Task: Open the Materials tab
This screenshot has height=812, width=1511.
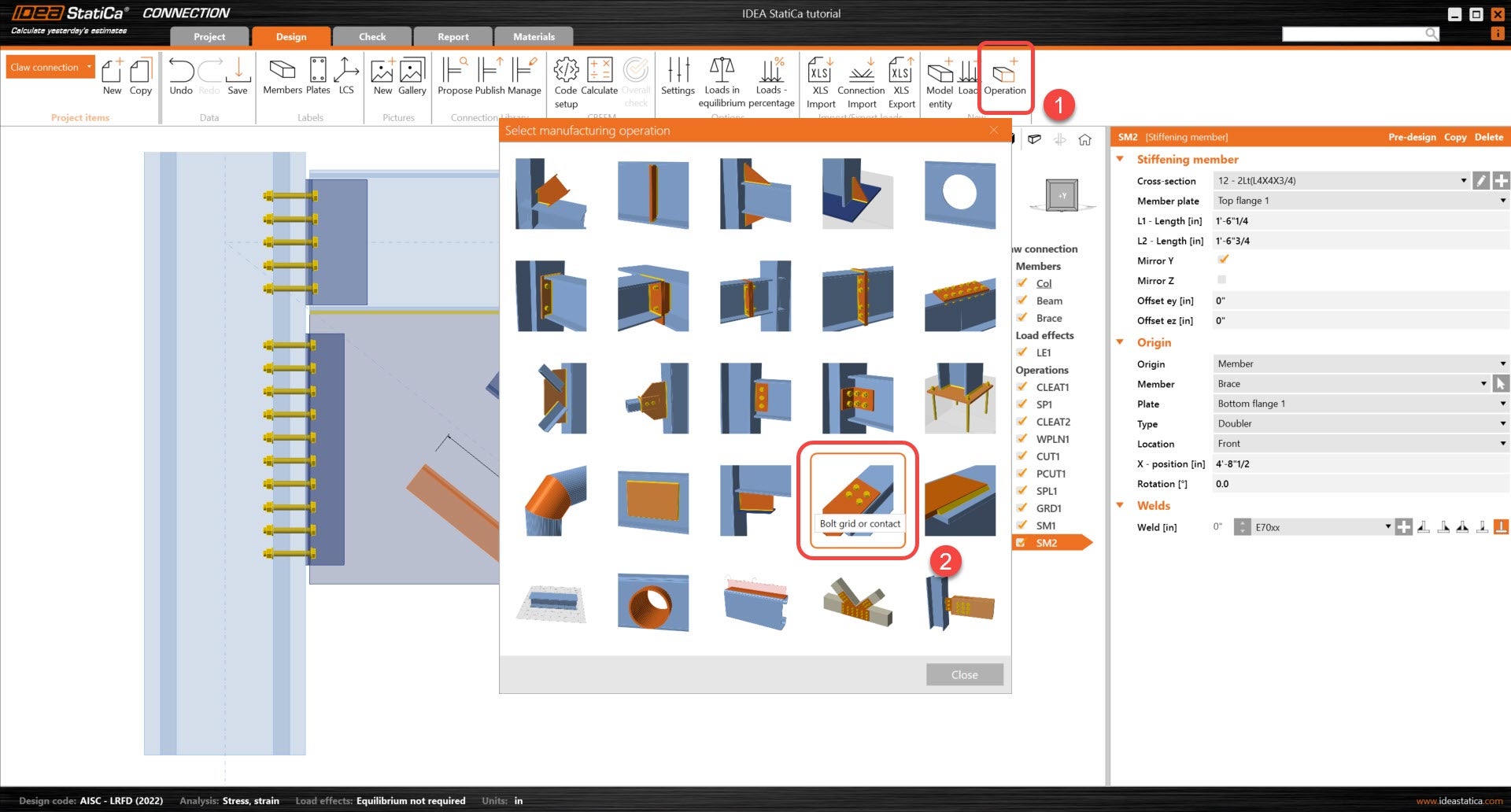Action: coord(534,37)
